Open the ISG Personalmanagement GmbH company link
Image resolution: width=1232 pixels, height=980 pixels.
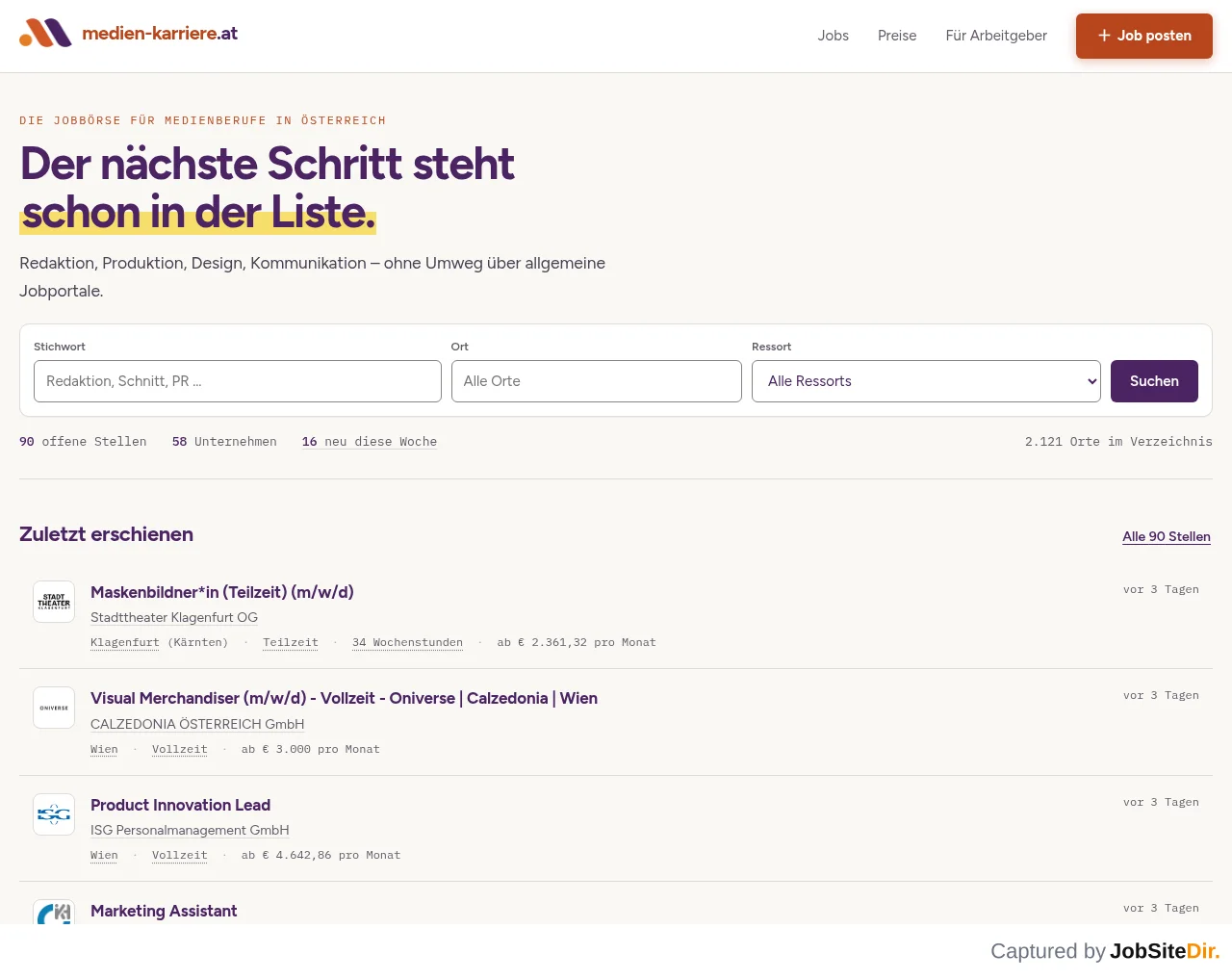pyautogui.click(x=190, y=831)
